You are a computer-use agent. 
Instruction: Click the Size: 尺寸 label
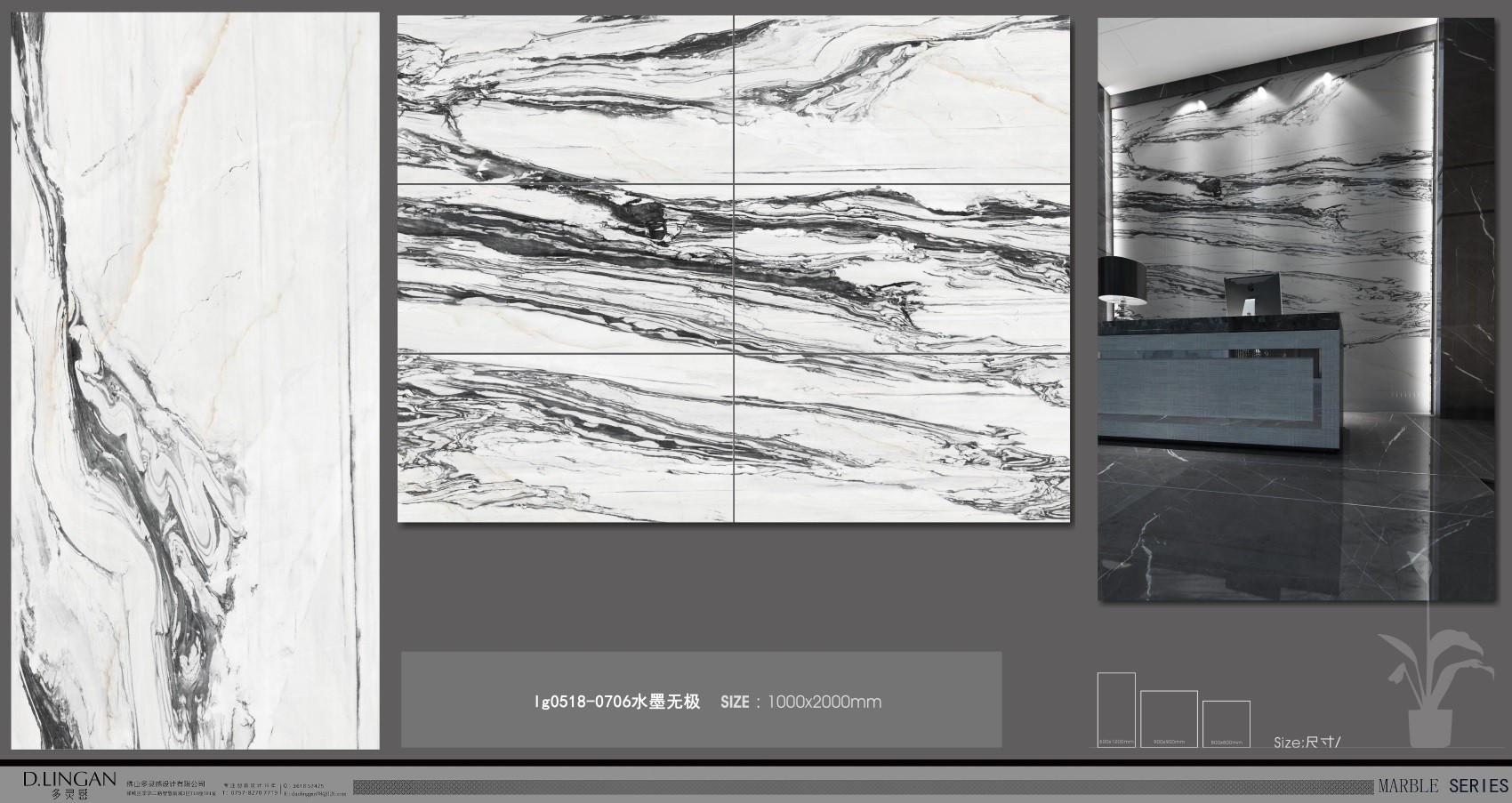[x=1307, y=743]
